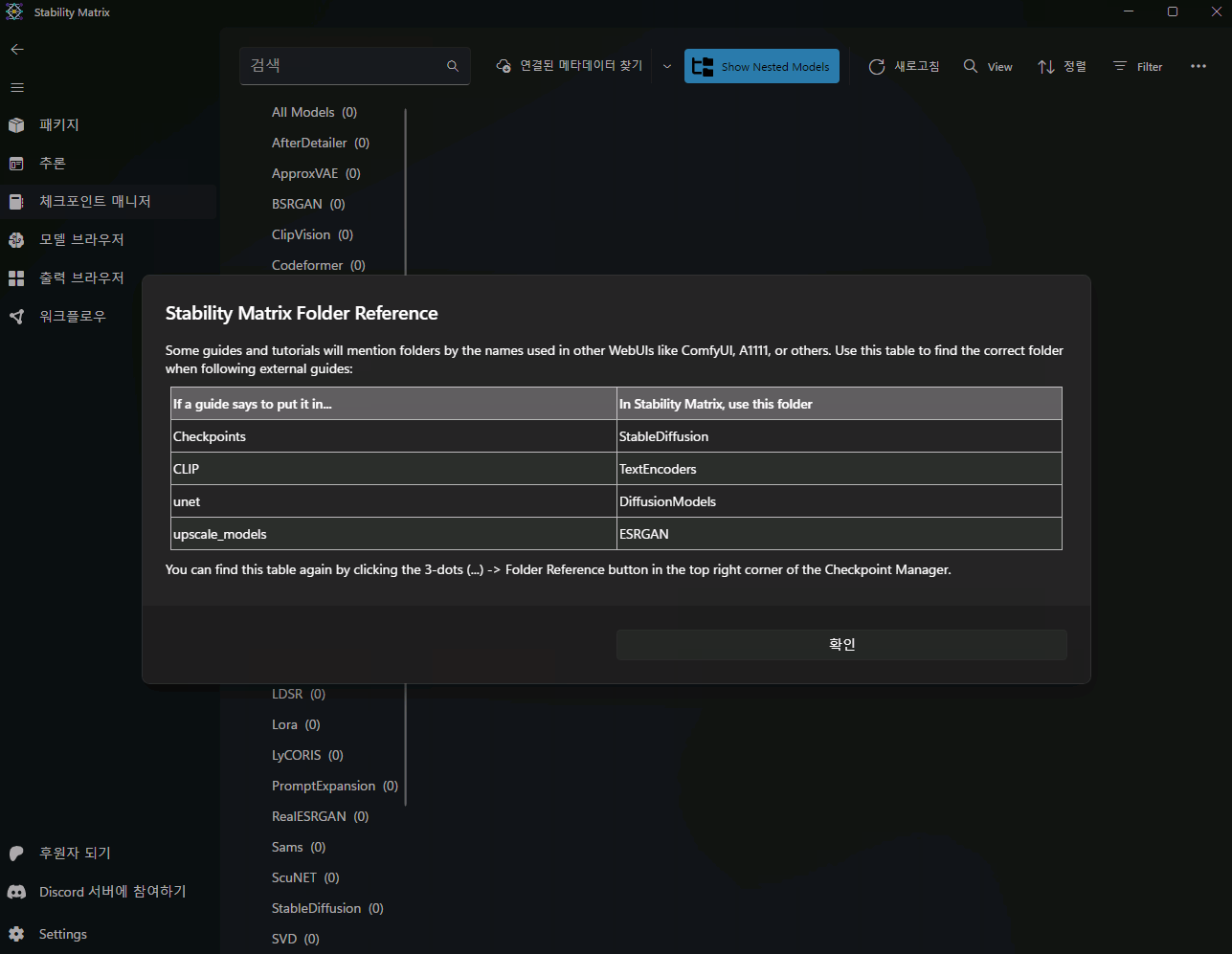Open Settings with the gear icon
1232x954 pixels.
coord(16,934)
